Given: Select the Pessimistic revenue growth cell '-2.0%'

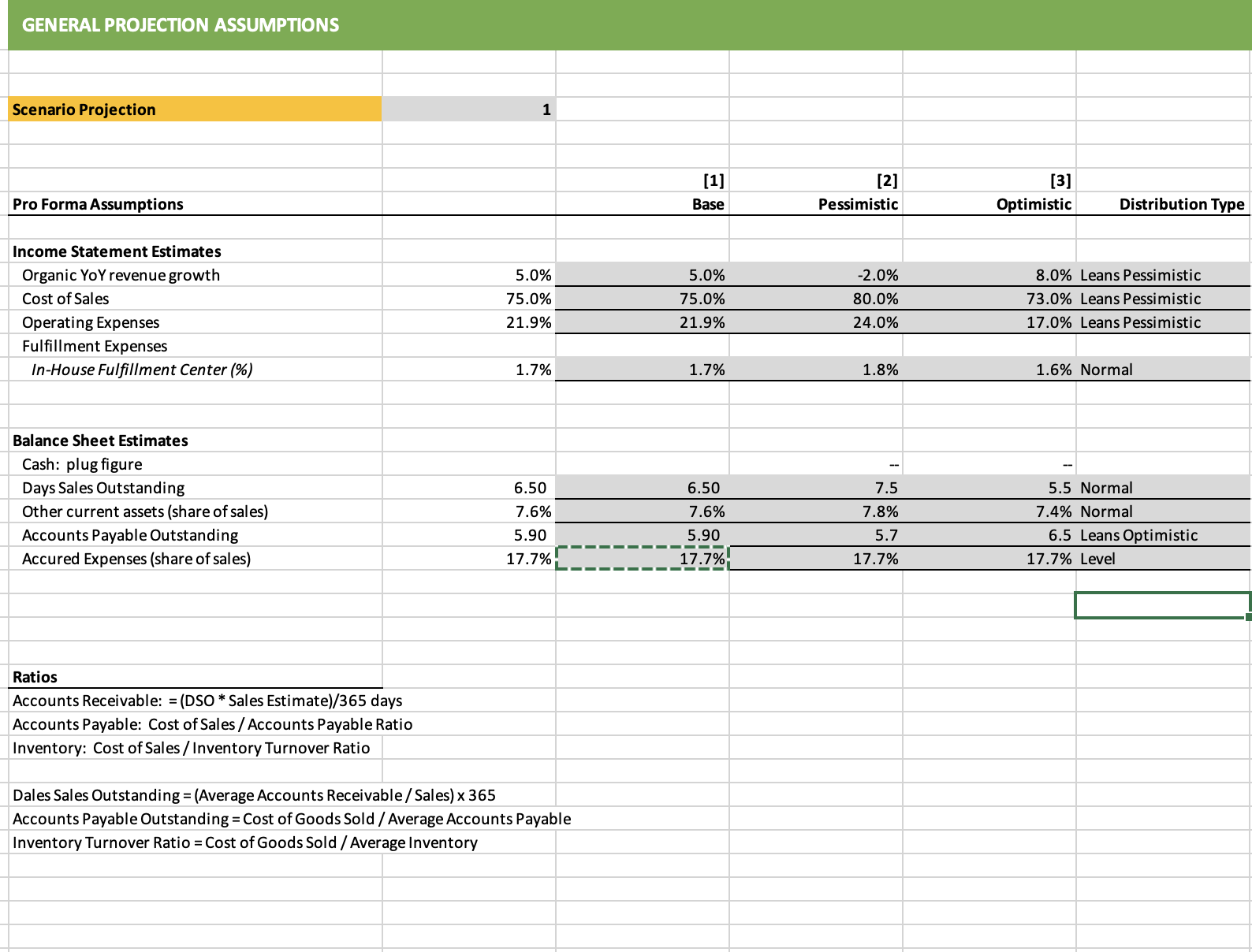Looking at the screenshot, I should coord(816,275).
